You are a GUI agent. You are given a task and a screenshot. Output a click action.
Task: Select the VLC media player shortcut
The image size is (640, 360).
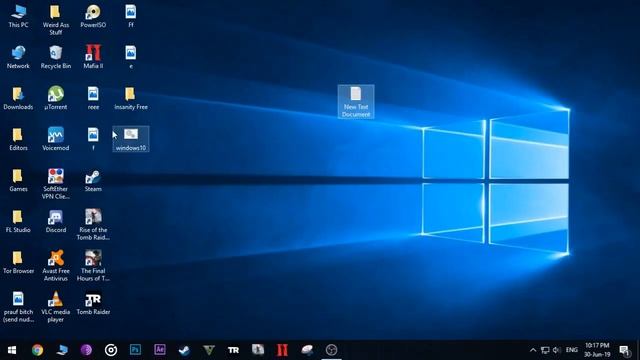pyautogui.click(x=56, y=307)
